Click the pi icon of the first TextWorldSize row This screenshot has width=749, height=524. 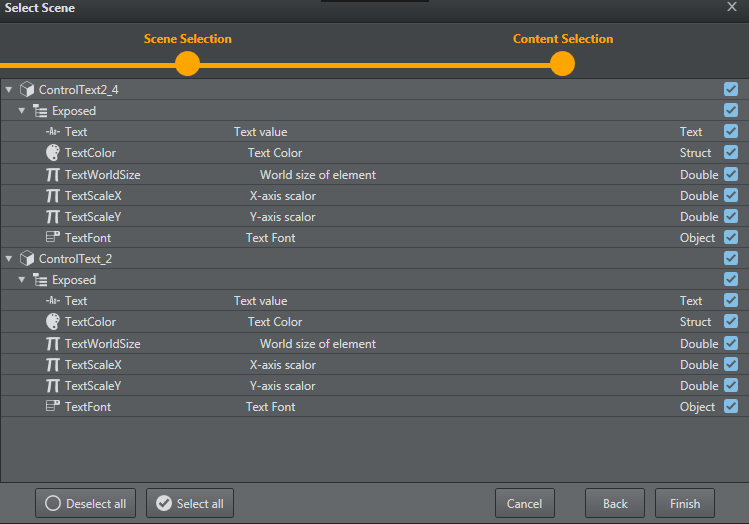[x=53, y=175]
